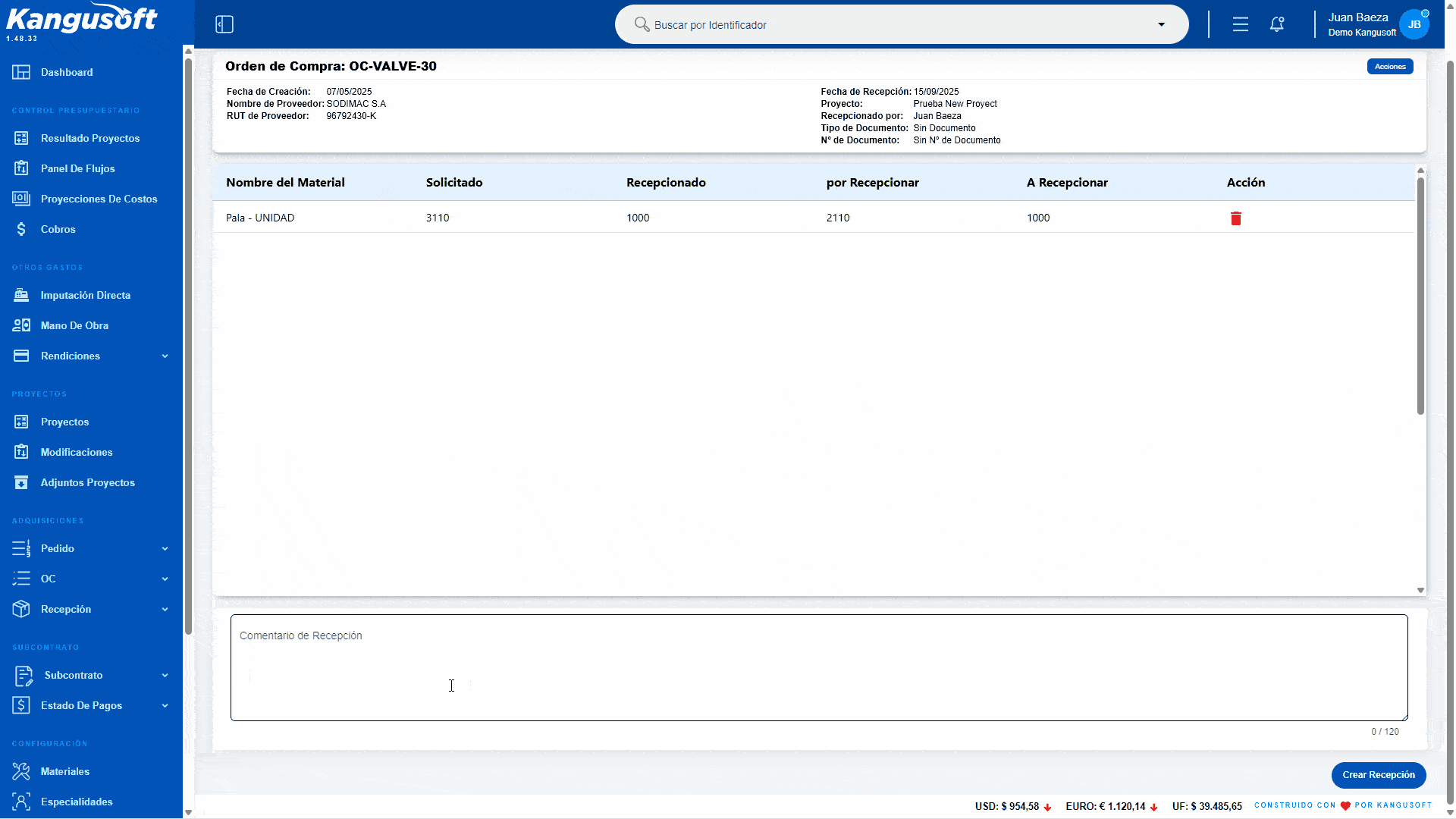The width and height of the screenshot is (1456, 819).
Task: Click the Cobros dollar icon
Action: point(21,229)
